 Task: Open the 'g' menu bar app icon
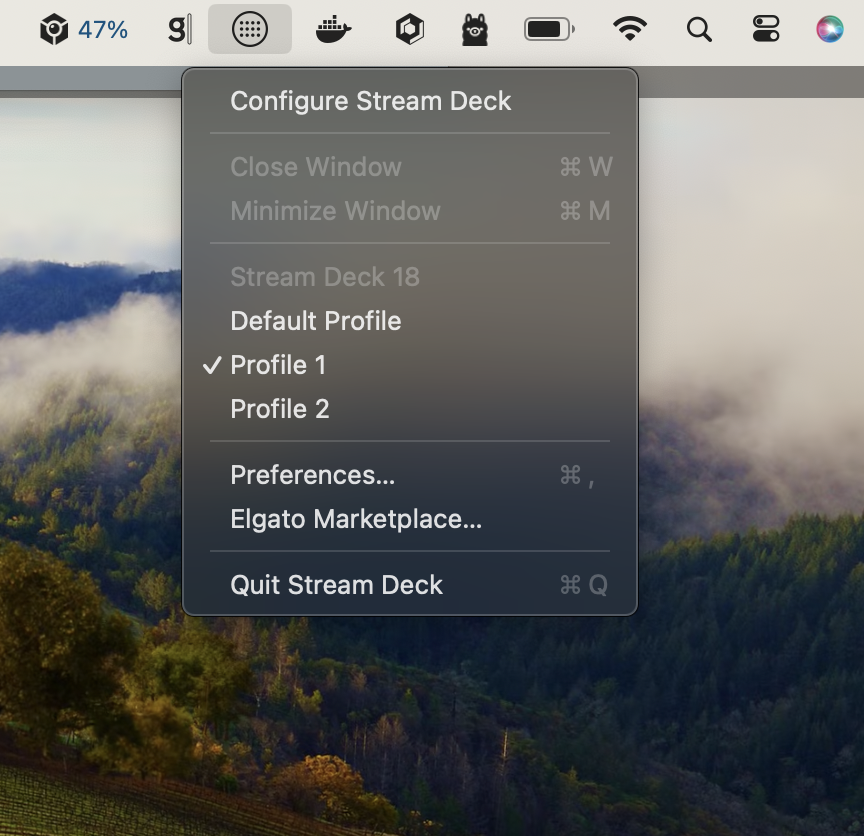coord(180,29)
